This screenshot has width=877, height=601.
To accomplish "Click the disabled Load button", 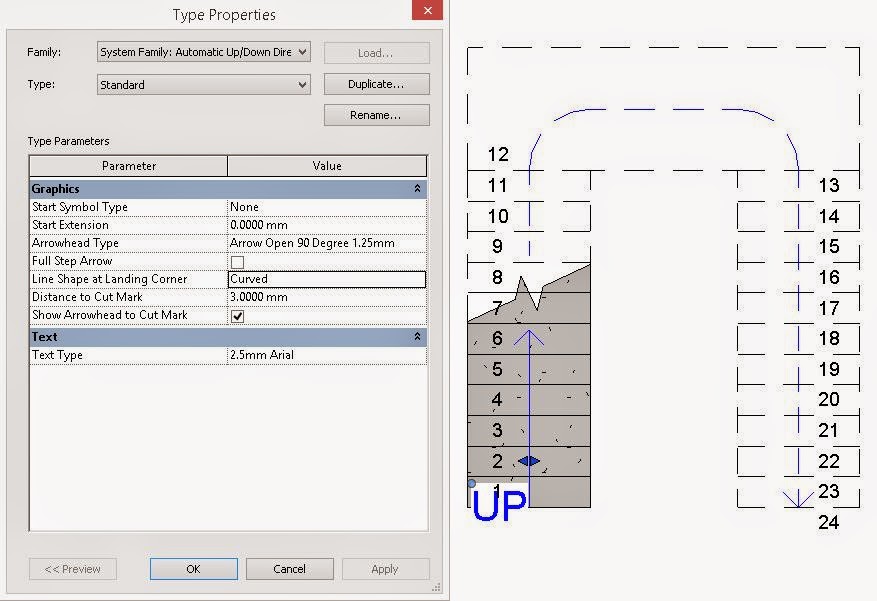I will (376, 51).
